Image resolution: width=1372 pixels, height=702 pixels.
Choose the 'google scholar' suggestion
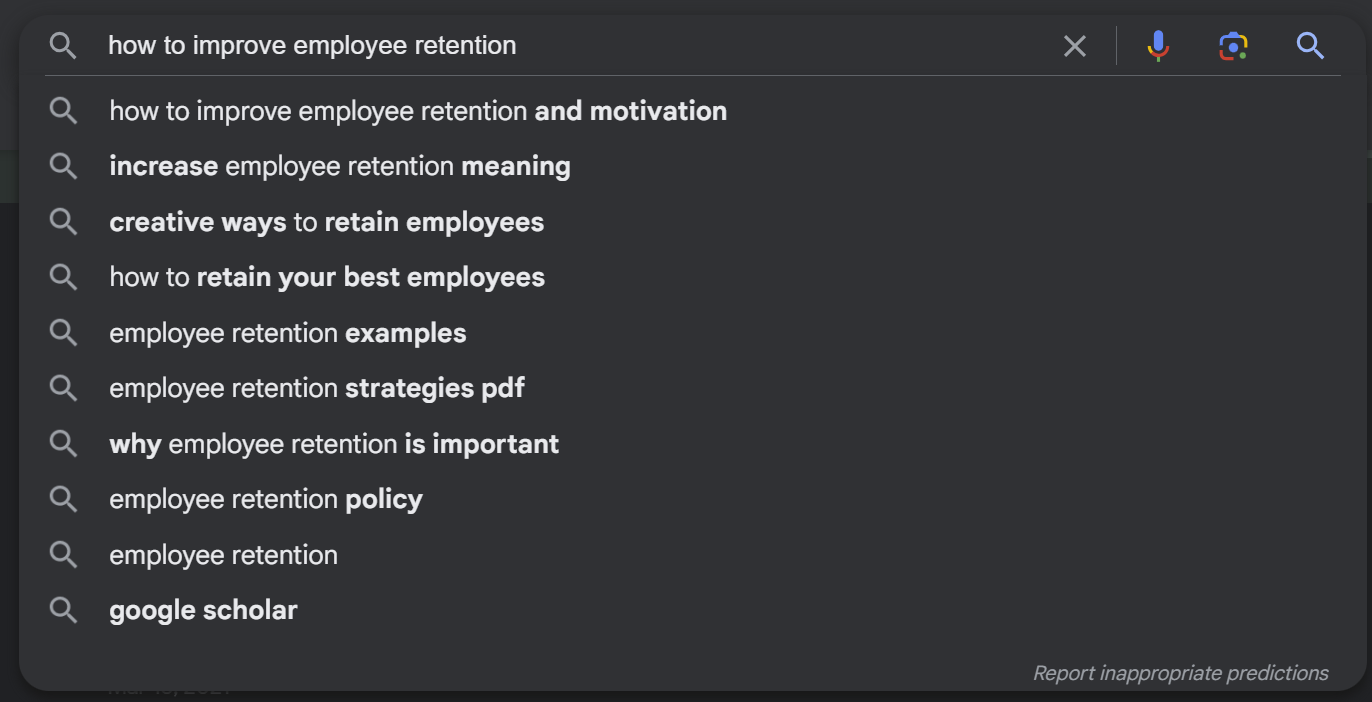point(204,610)
